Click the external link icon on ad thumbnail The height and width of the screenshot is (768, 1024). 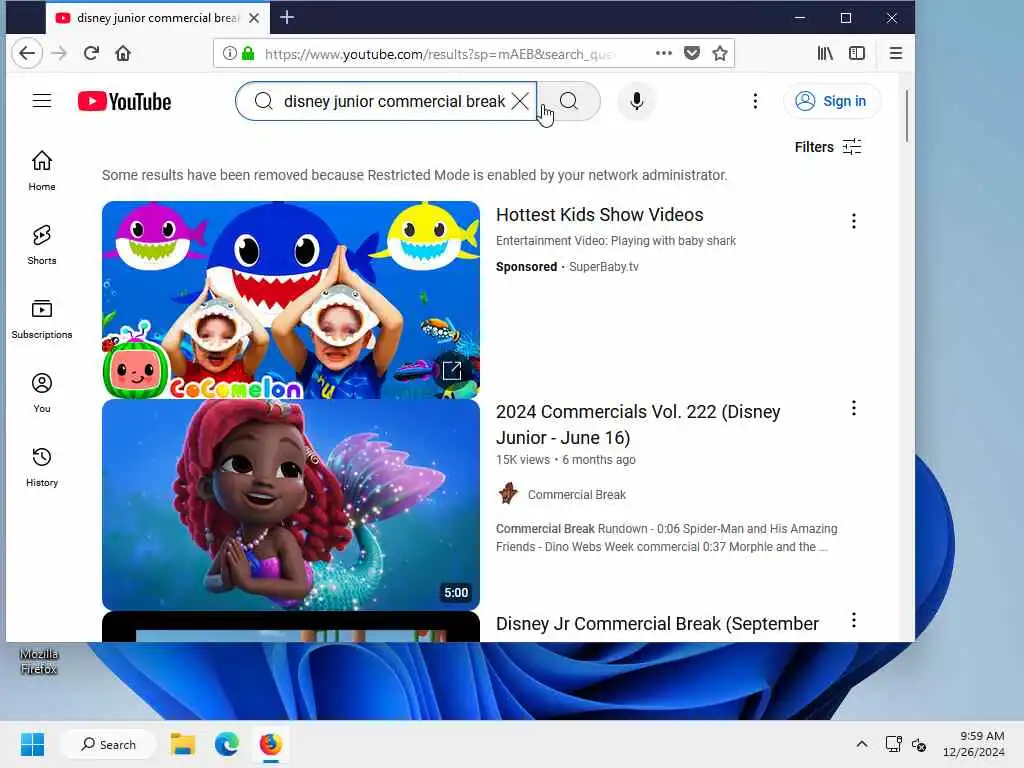click(452, 371)
